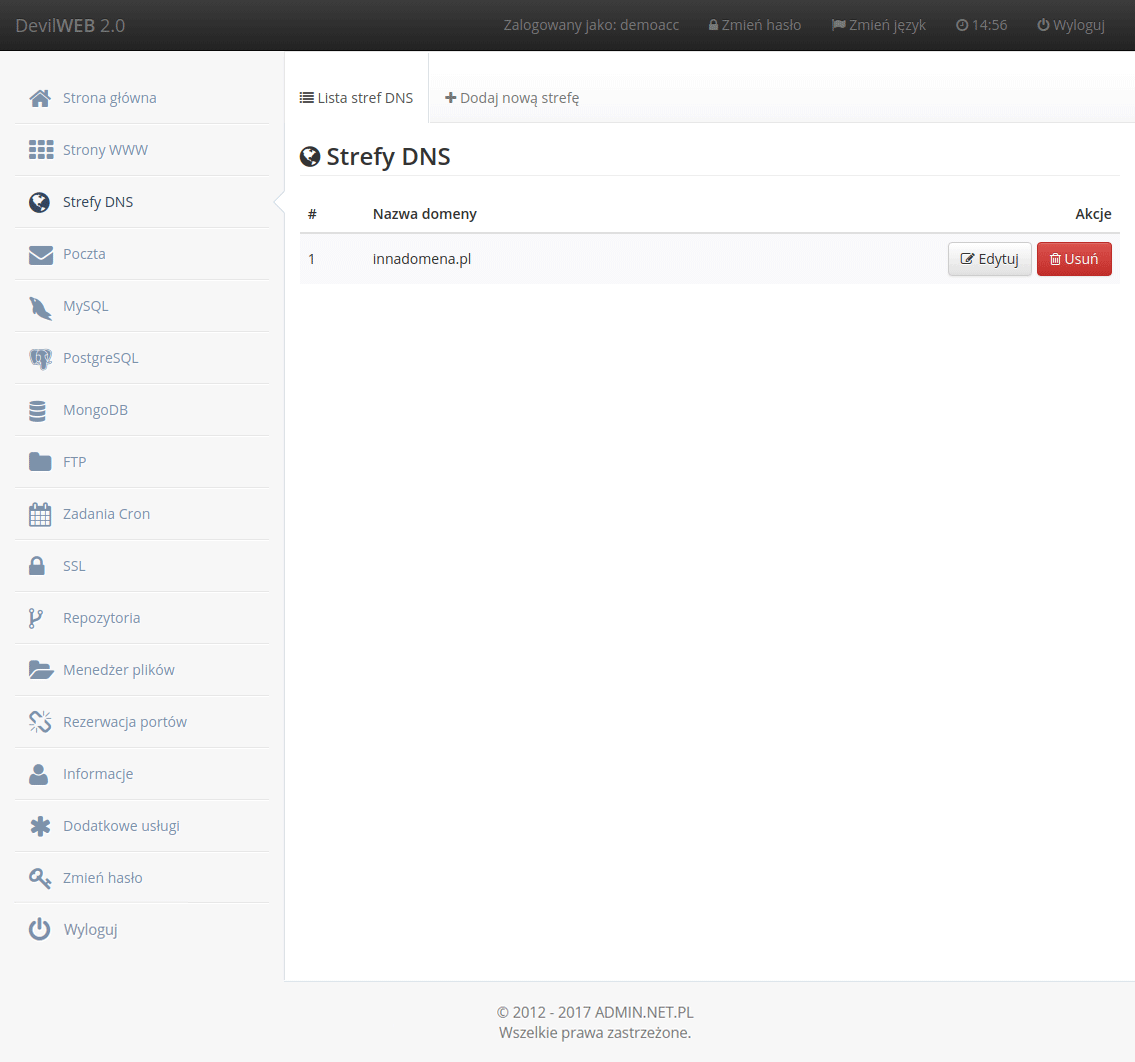Viewport: 1135px width, 1062px height.
Task: Switch to Lista stref DNS tab
Action: (357, 98)
